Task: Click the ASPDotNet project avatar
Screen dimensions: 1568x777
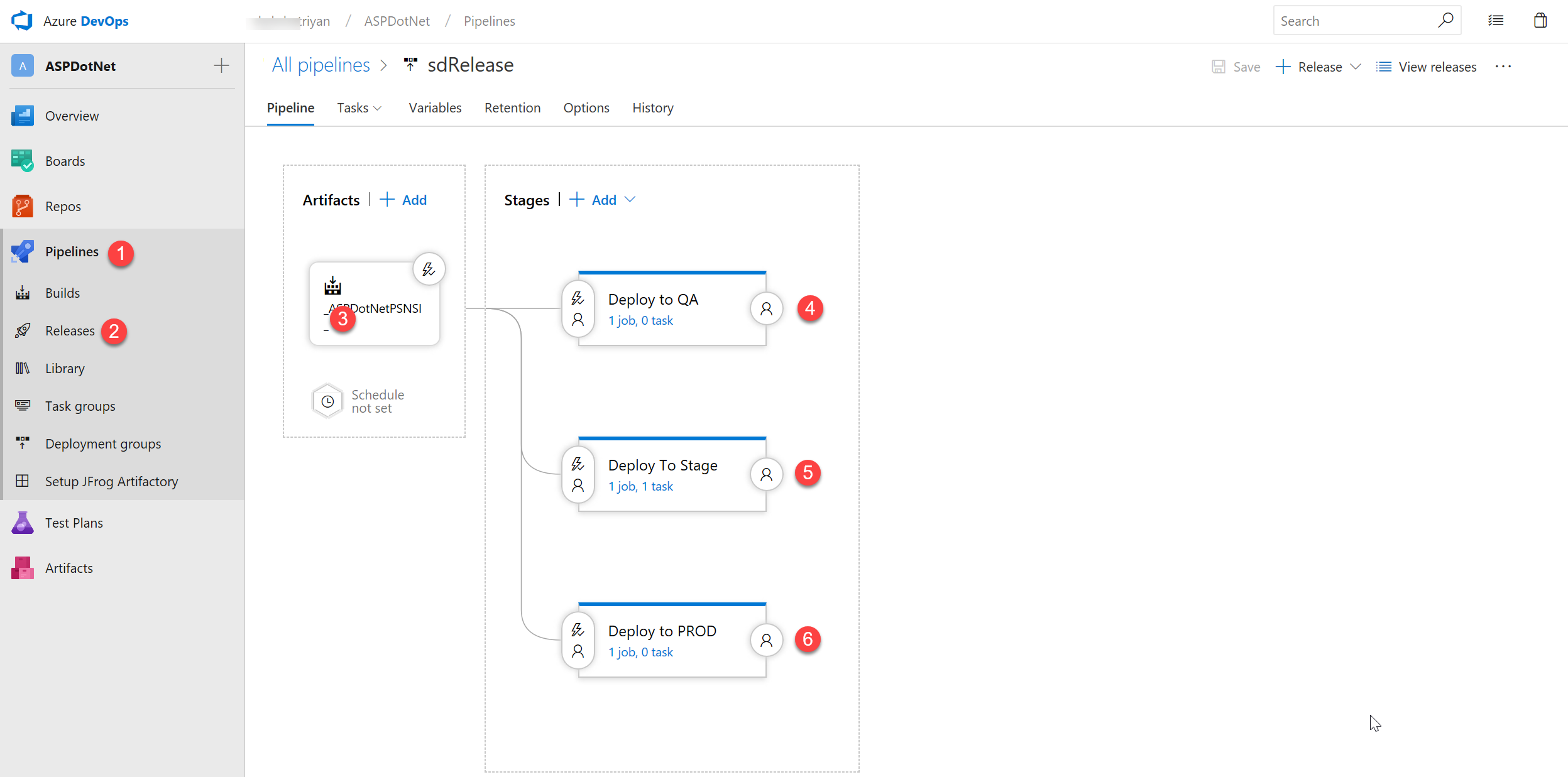Action: coord(23,66)
